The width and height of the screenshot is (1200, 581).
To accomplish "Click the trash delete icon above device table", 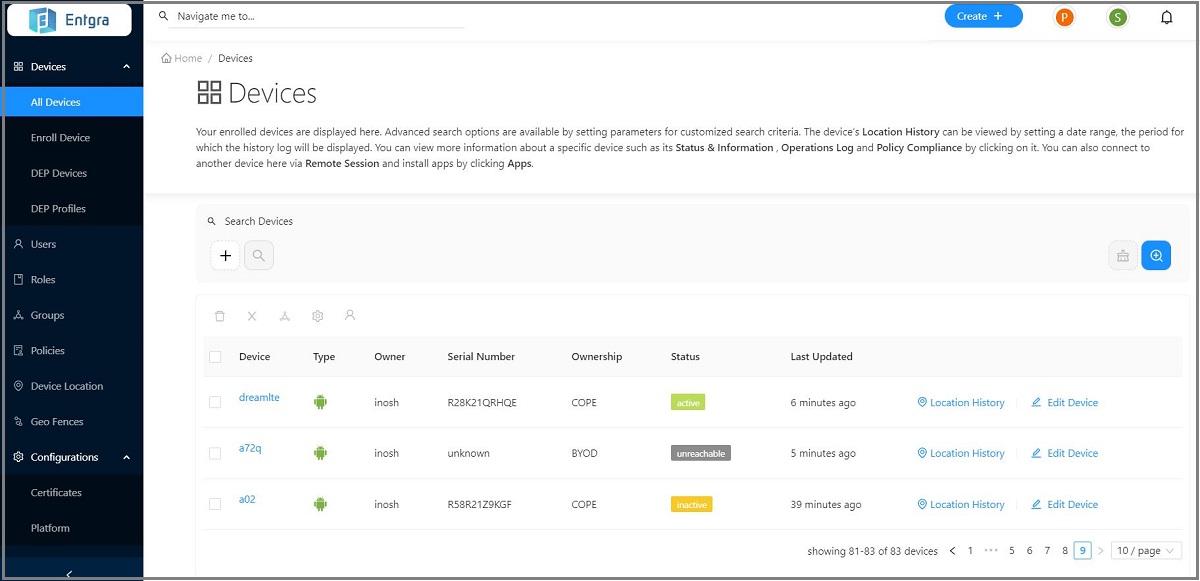I will (x=220, y=316).
